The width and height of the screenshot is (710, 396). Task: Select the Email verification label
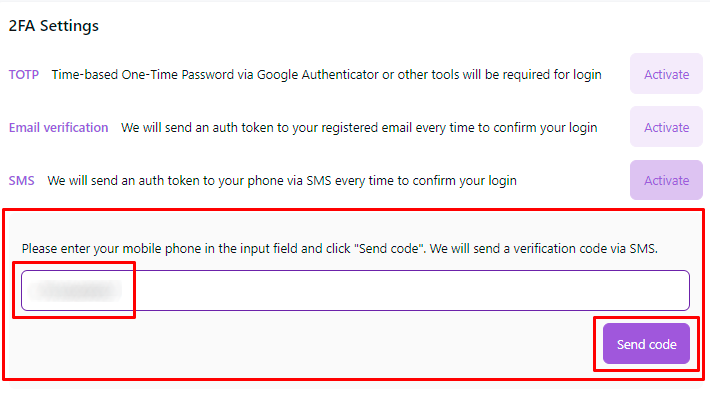tap(58, 128)
